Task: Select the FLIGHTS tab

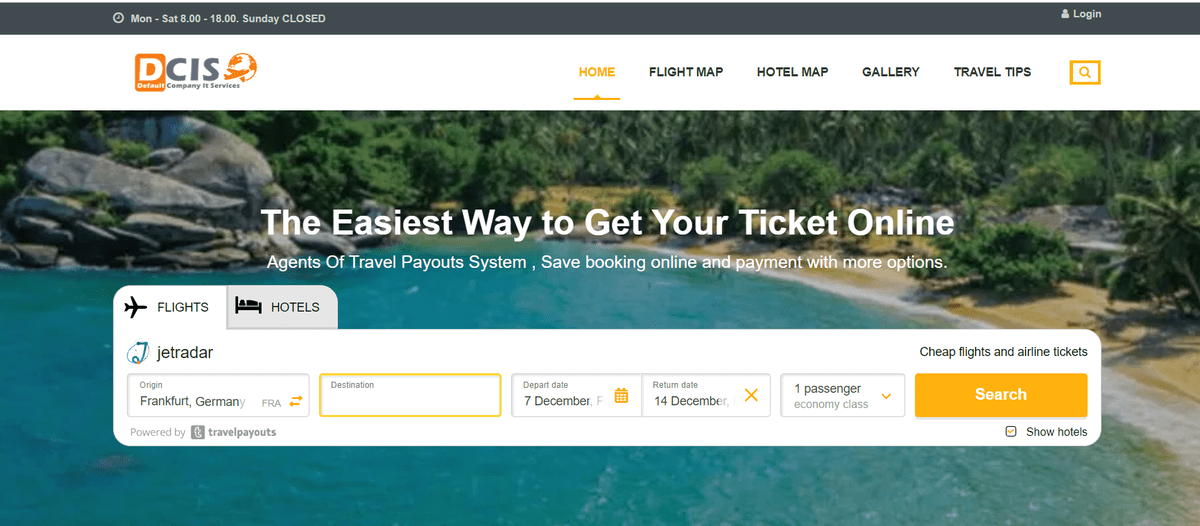Action: pyautogui.click(x=170, y=307)
